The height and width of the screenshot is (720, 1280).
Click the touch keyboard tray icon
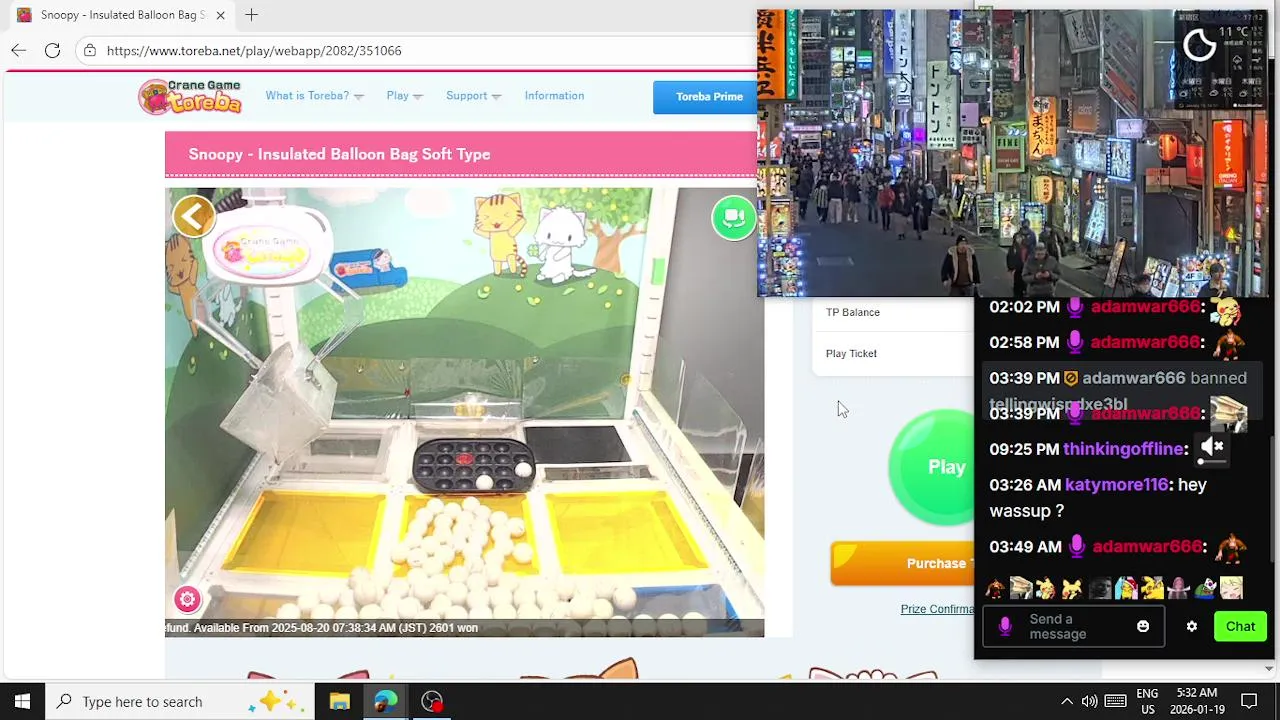point(1116,701)
